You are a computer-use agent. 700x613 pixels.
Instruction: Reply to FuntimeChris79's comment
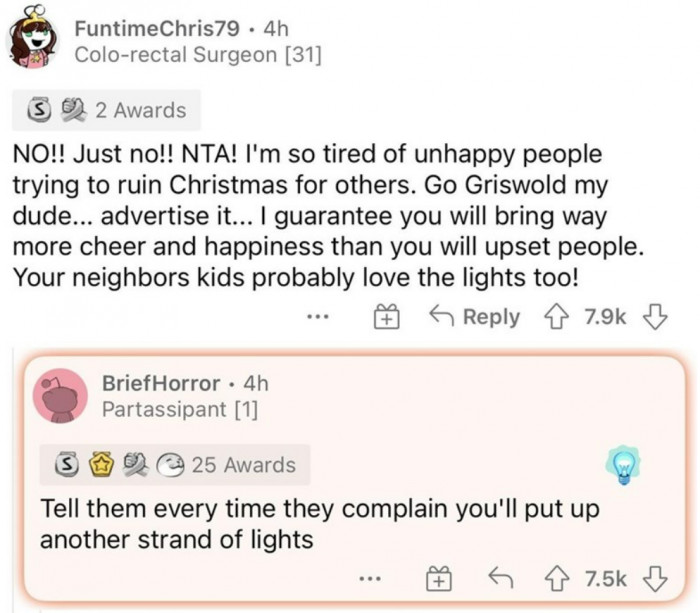475,317
